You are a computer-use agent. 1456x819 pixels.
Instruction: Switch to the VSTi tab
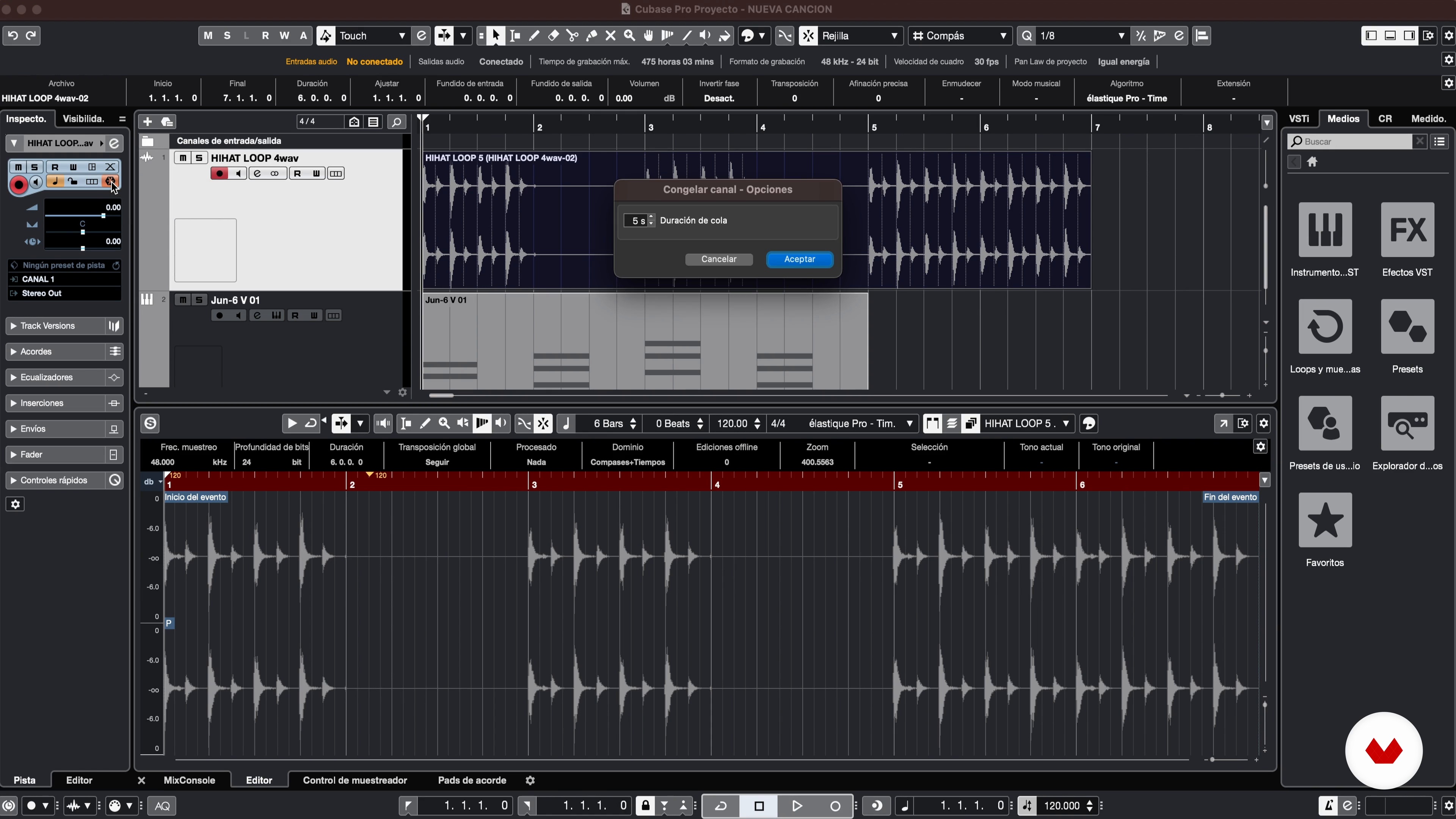point(1299,119)
